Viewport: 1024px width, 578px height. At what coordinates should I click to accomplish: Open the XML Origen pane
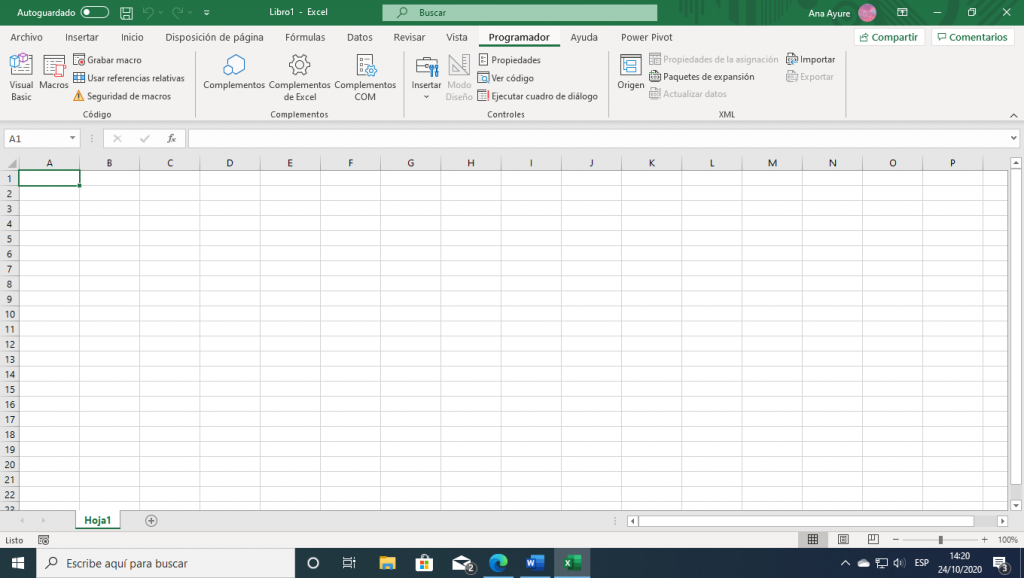pyautogui.click(x=631, y=73)
